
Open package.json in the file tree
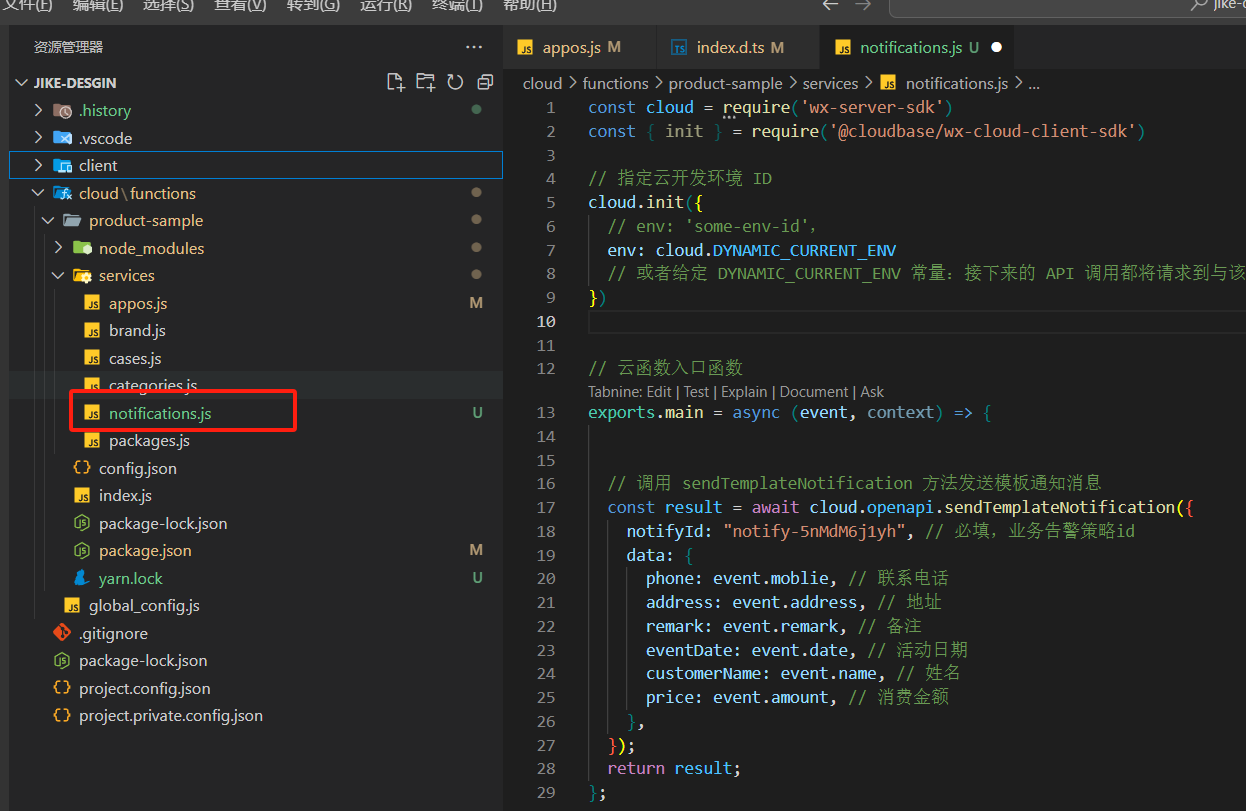click(145, 550)
